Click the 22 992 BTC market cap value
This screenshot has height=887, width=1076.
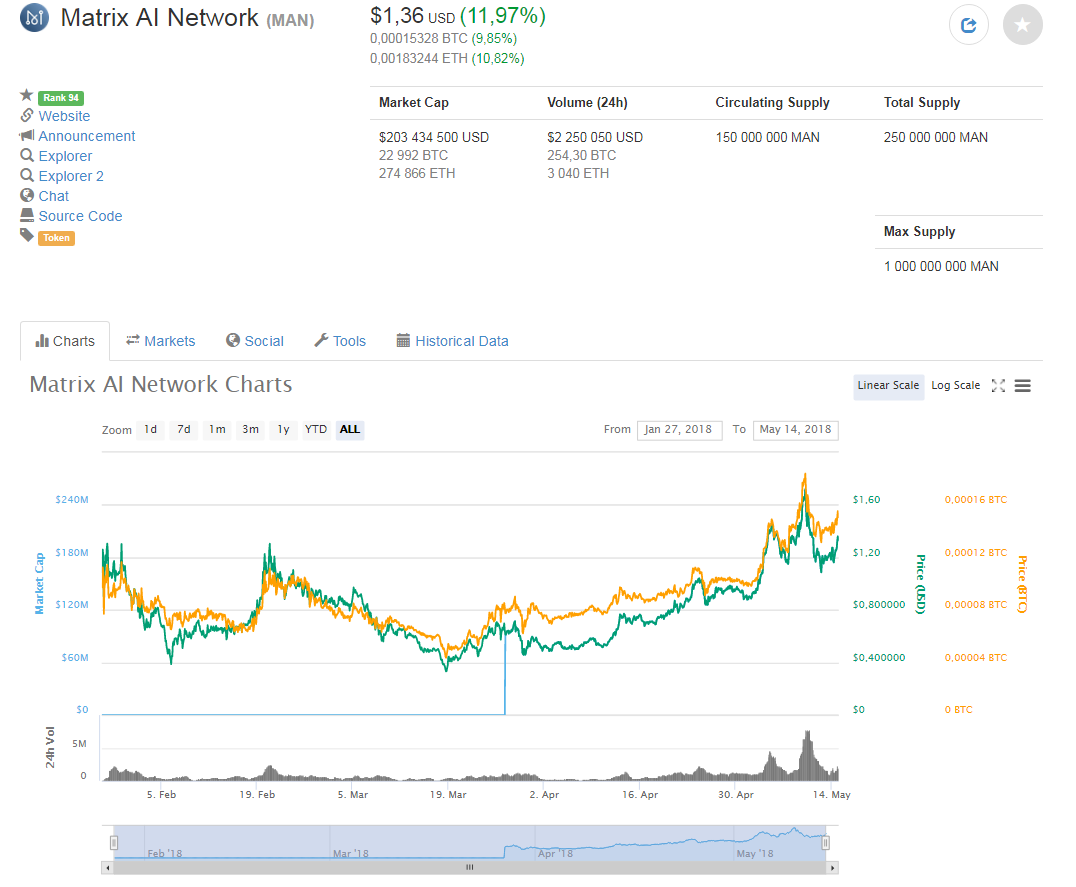413,156
